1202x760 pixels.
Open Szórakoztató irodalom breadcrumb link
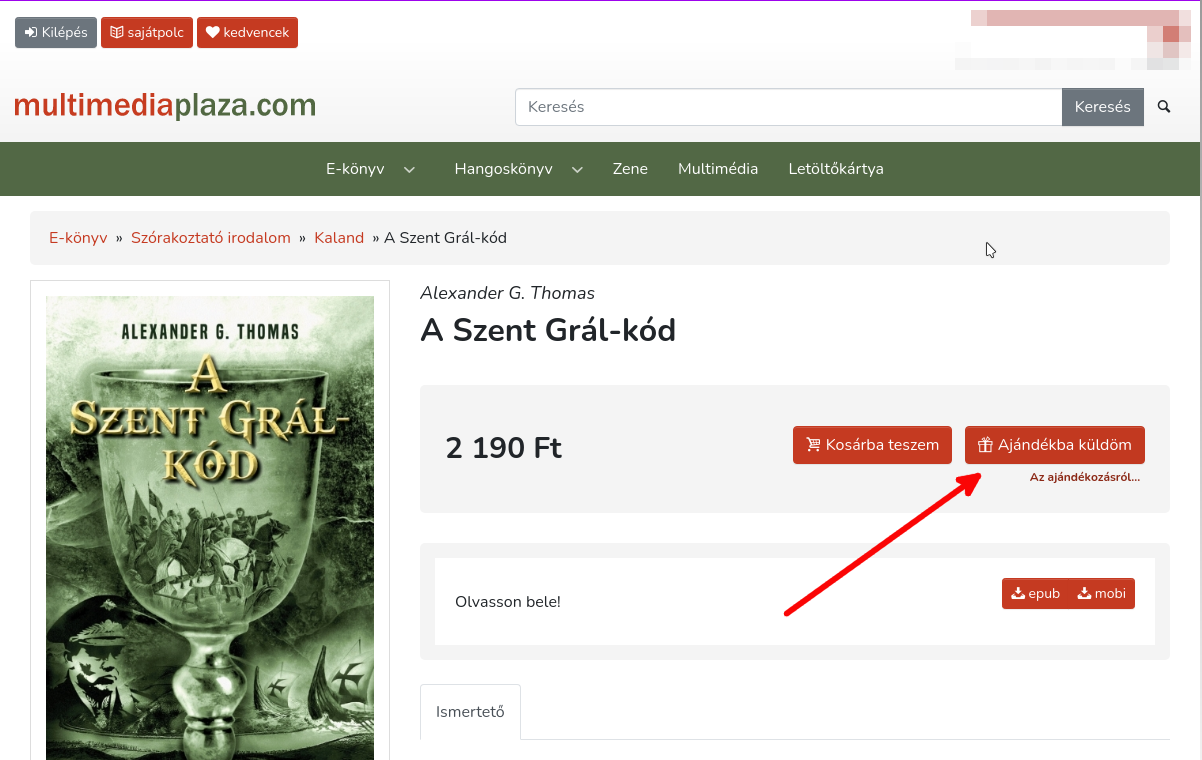click(x=210, y=238)
